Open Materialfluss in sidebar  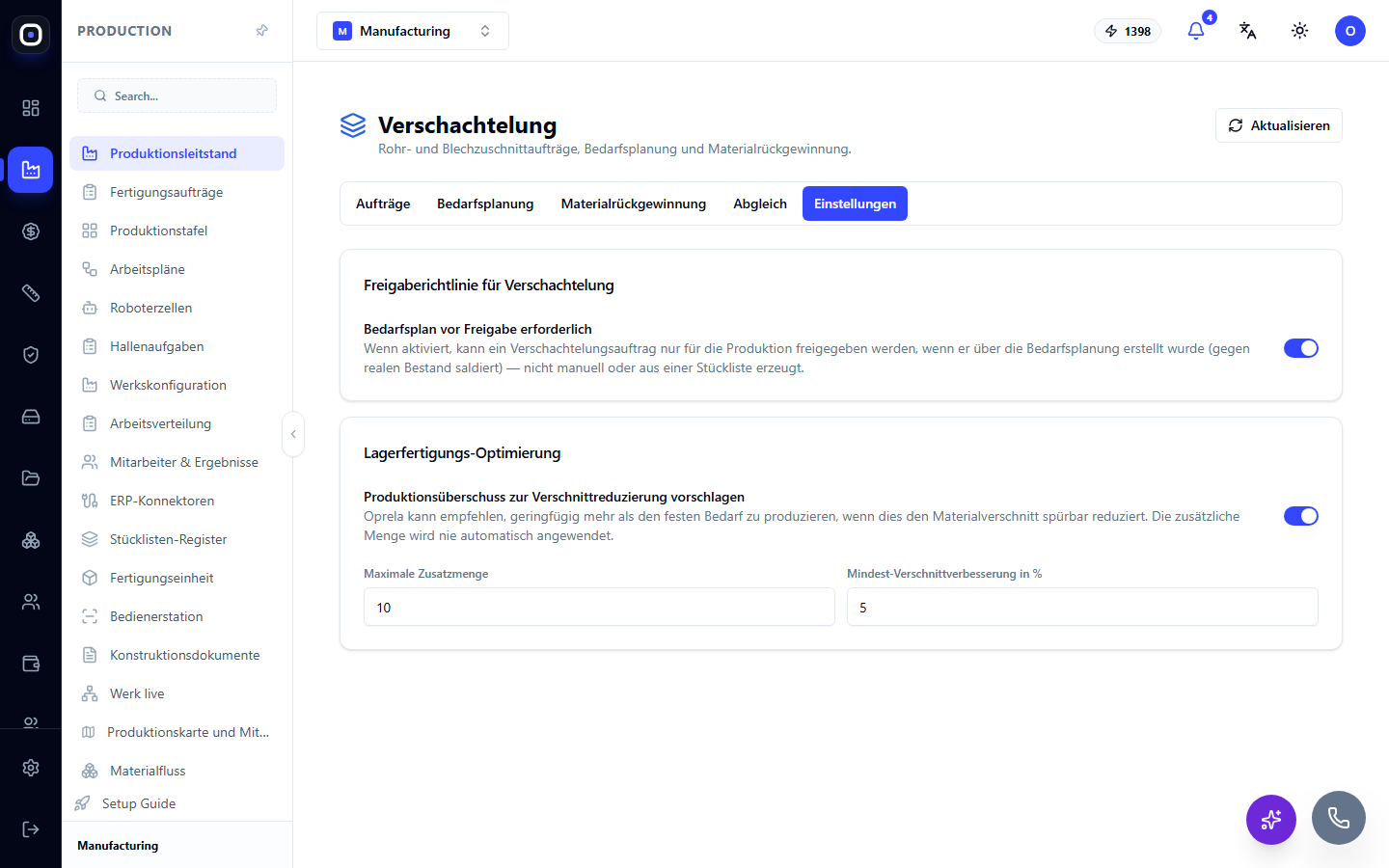coord(177,771)
